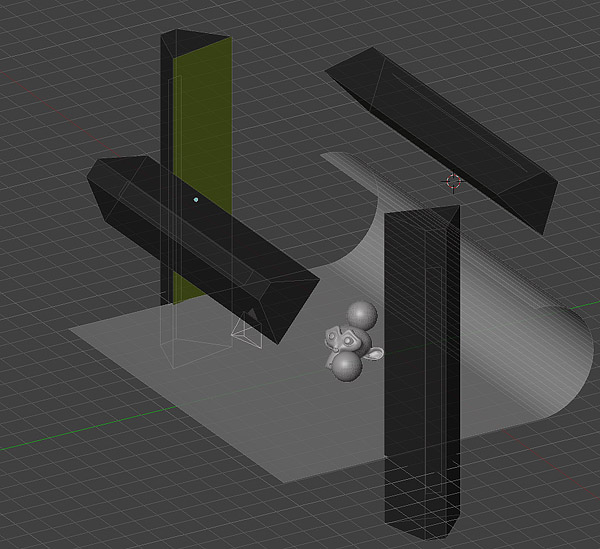Select the camera wireframe pyramid object
600x549 pixels.
click(248, 331)
